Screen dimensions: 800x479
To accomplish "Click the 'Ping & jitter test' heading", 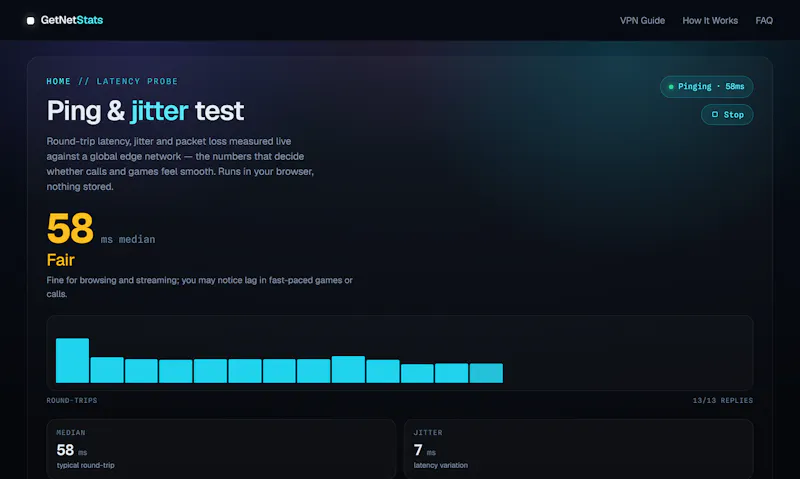I will 145,111.
